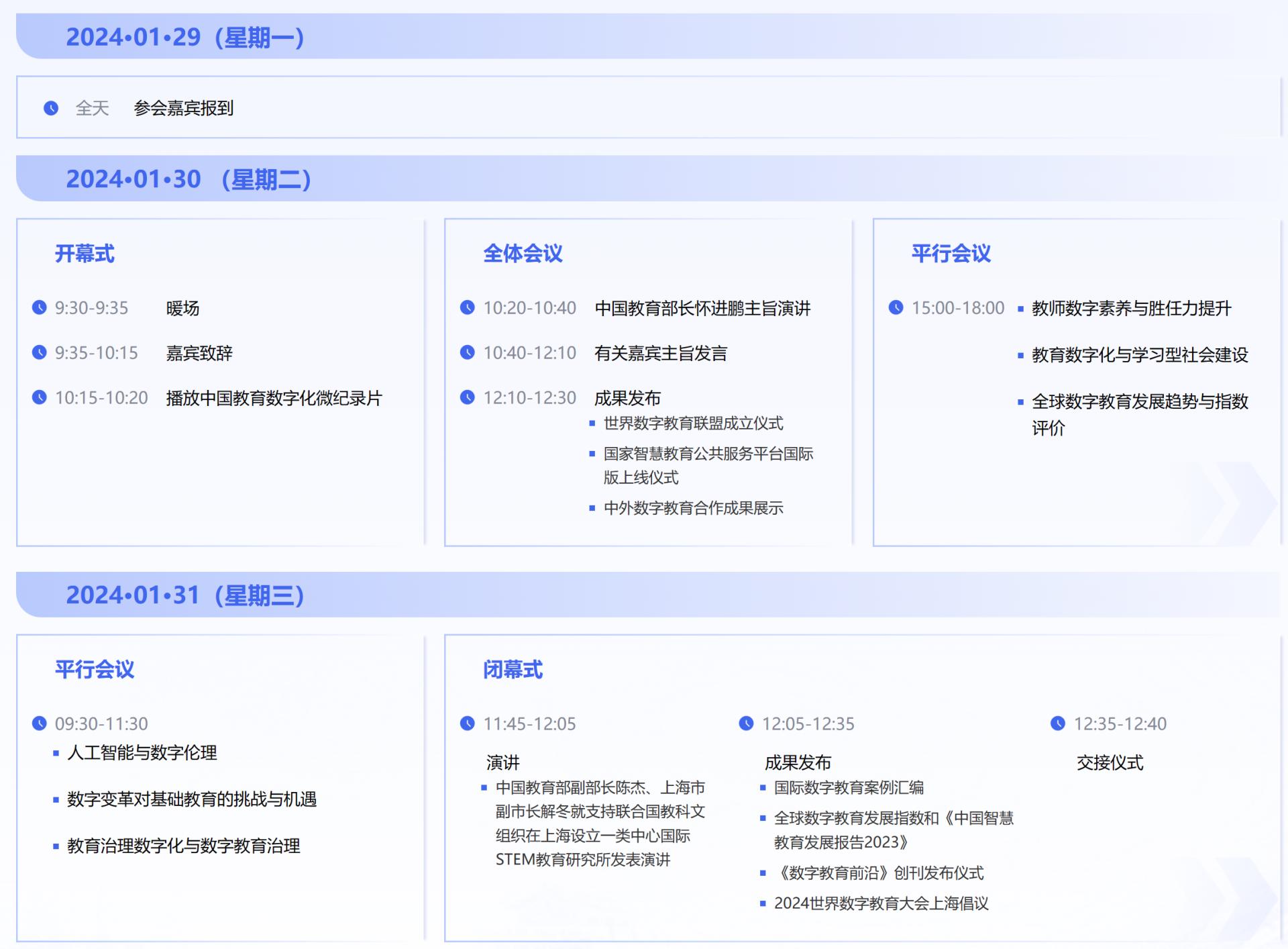Click the clock icon next to 9:30-9:35

40,308
